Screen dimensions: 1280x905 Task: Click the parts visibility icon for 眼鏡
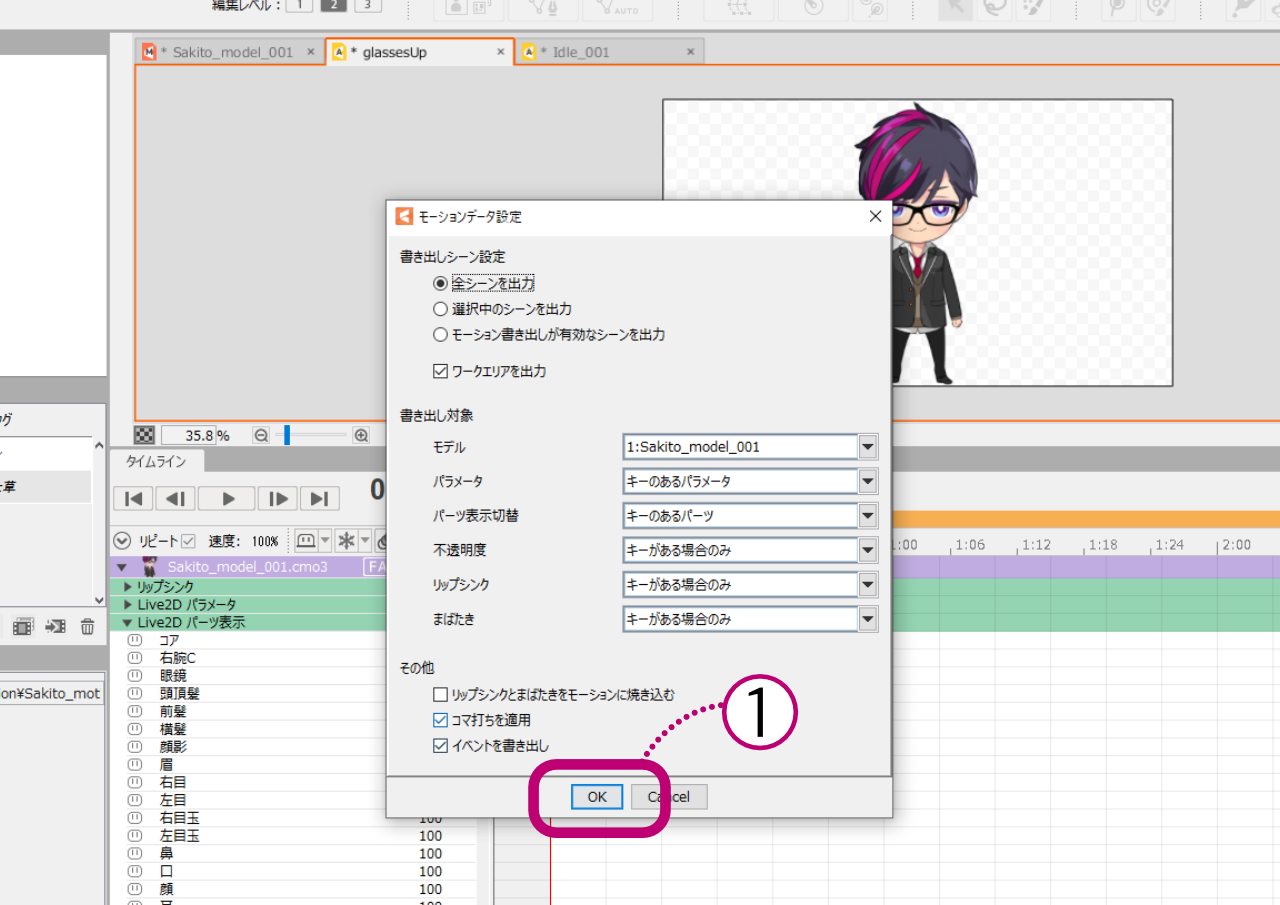point(135,676)
